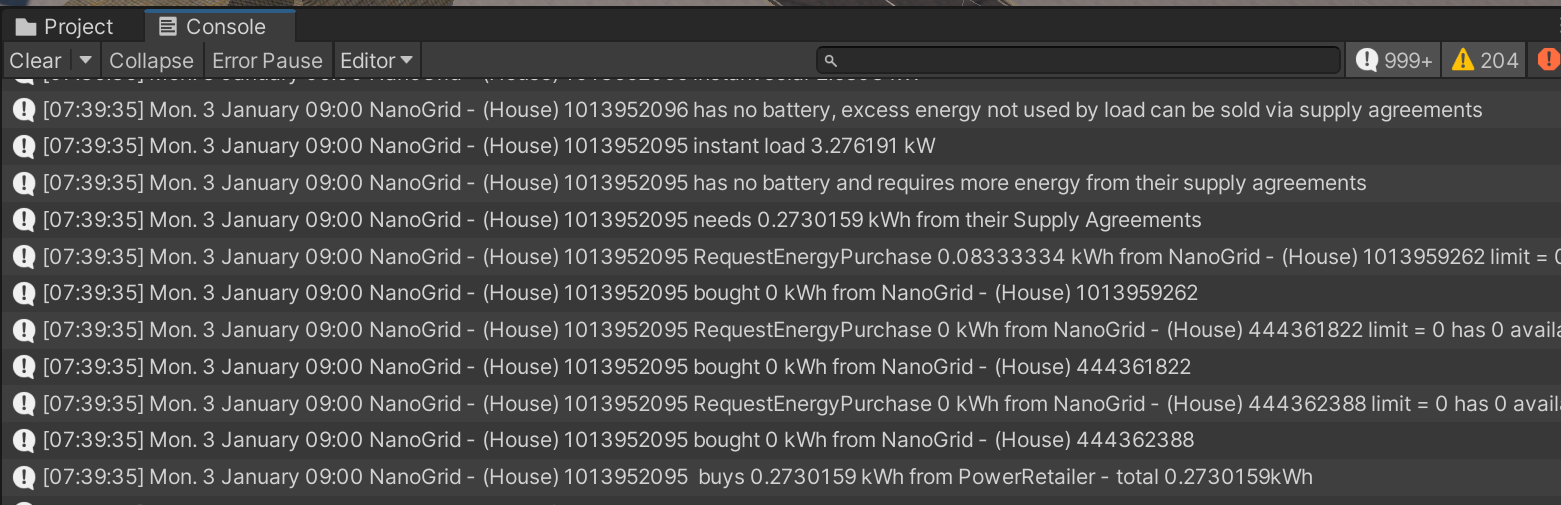Toggle info messages filter showing 999+
1561x505 pixels.
pos(1394,61)
